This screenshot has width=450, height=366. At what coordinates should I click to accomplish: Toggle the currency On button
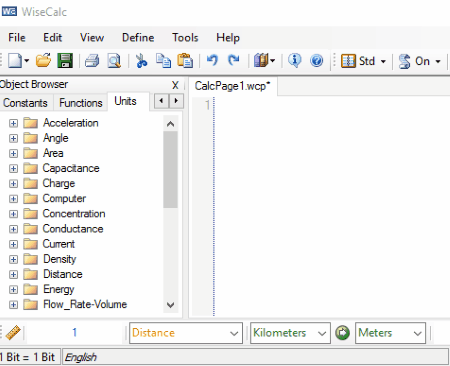414,61
